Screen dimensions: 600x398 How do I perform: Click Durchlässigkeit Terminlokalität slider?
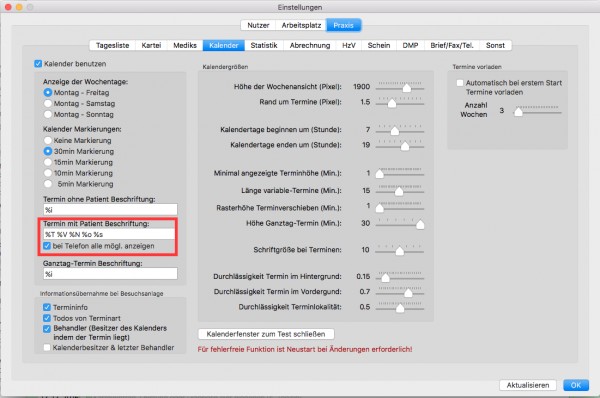click(400, 307)
